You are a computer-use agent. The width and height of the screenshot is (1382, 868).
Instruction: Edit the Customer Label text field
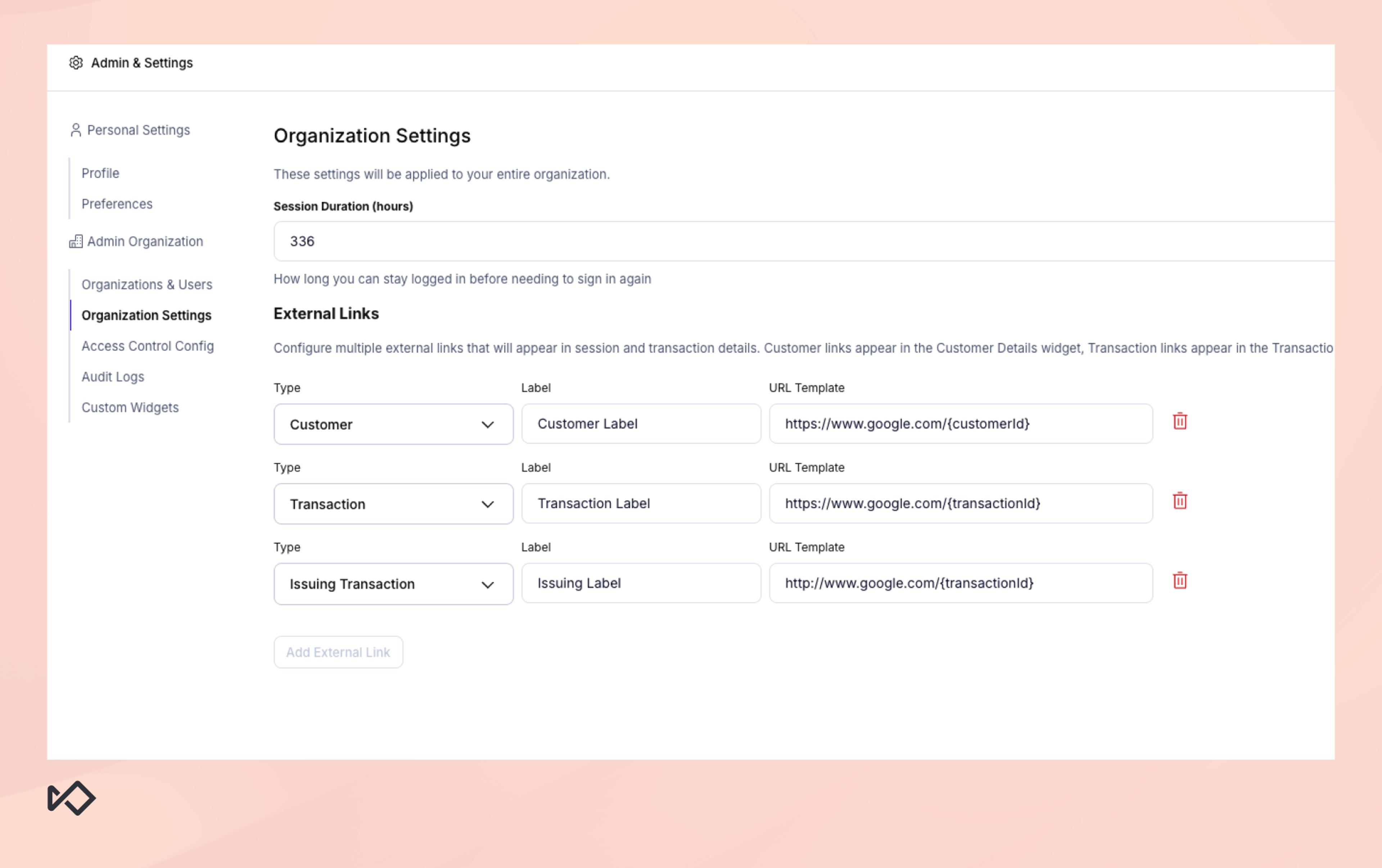click(x=641, y=424)
